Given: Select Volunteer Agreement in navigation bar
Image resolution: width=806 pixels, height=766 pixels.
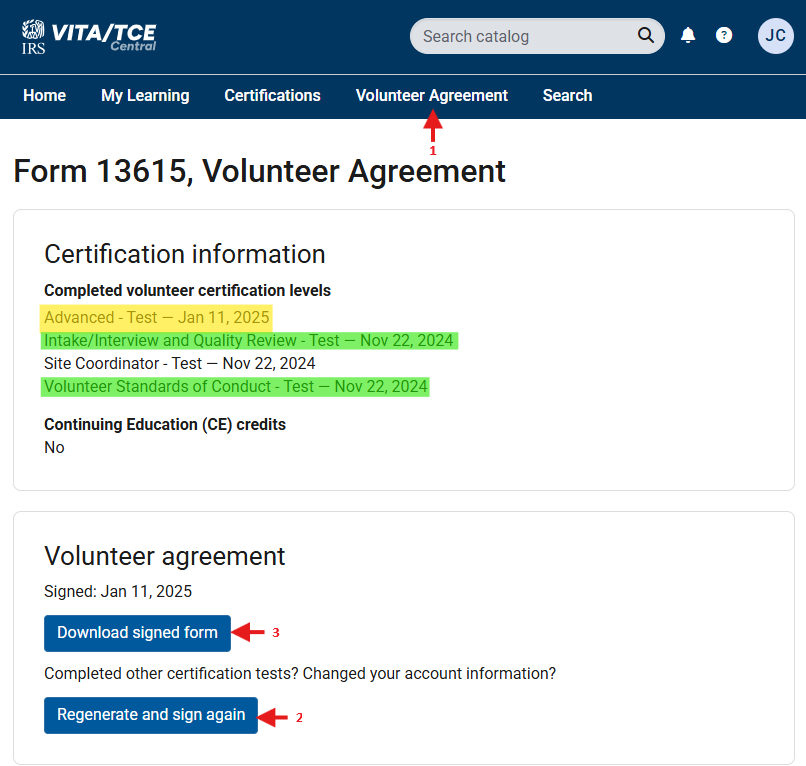Looking at the screenshot, I should [x=432, y=96].
